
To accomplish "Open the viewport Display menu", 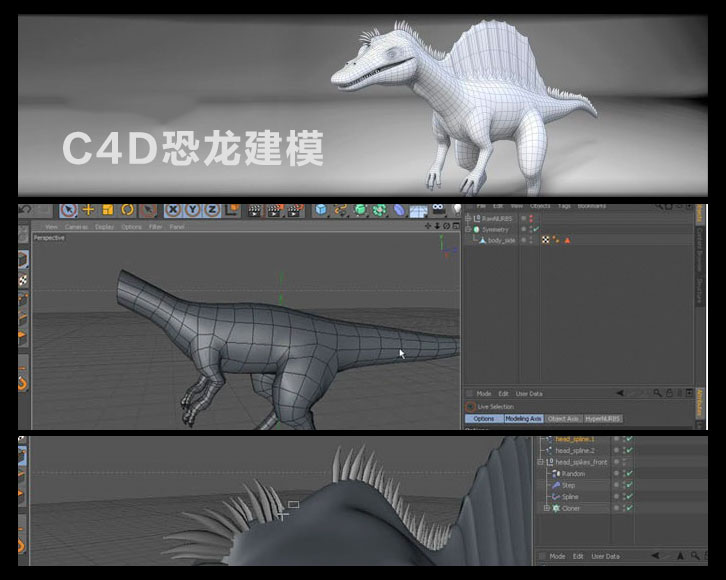I will pos(104,227).
